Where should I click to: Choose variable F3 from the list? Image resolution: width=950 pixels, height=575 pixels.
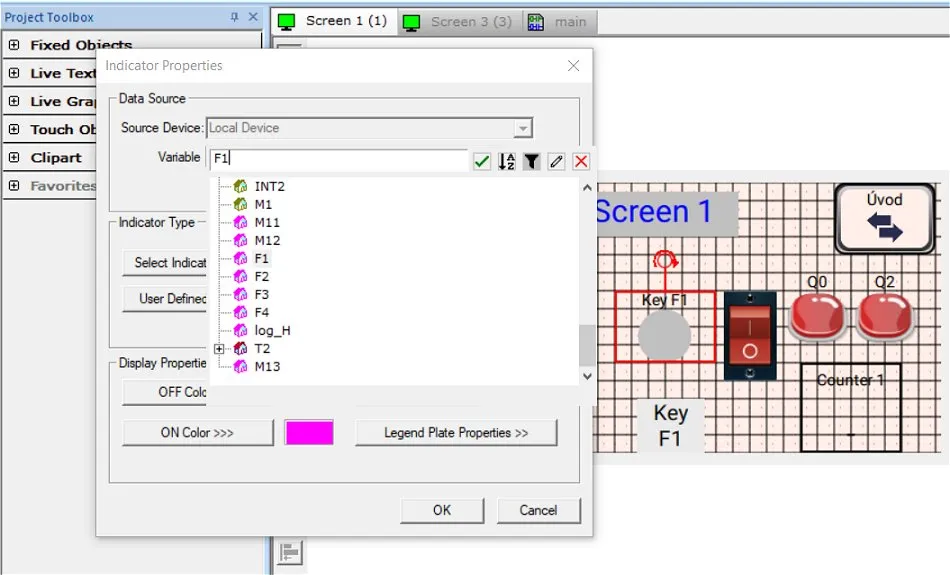pyautogui.click(x=262, y=295)
